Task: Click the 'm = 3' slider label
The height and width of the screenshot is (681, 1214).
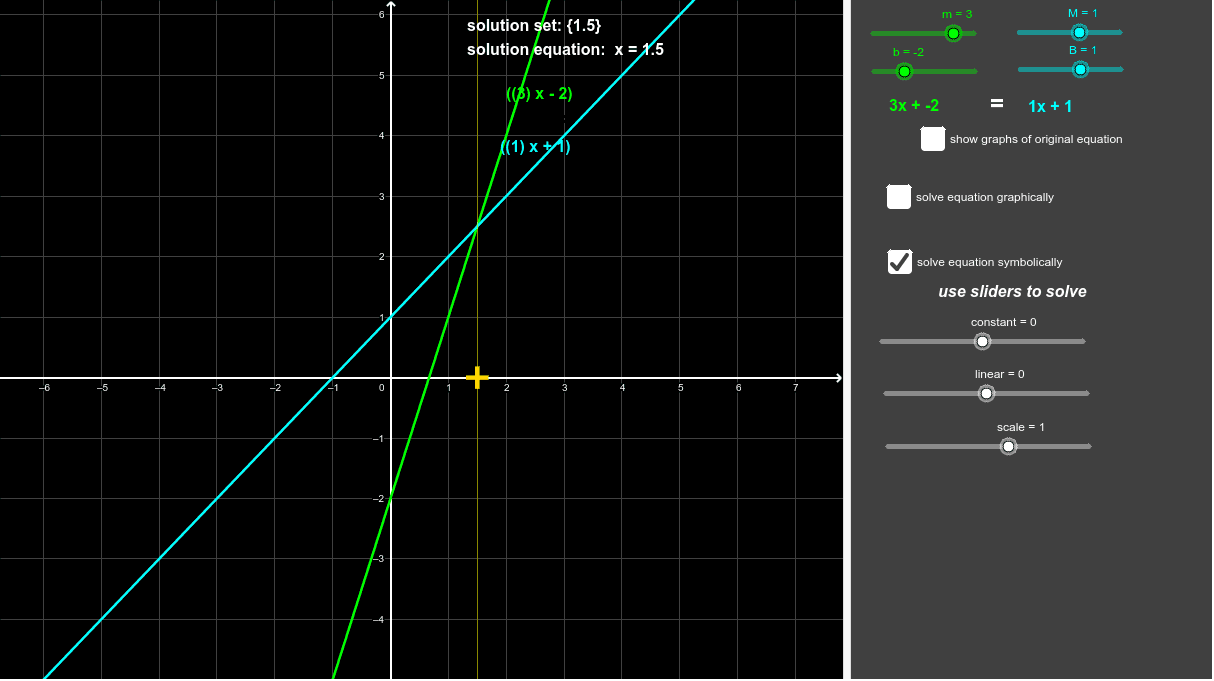Action: [x=957, y=14]
